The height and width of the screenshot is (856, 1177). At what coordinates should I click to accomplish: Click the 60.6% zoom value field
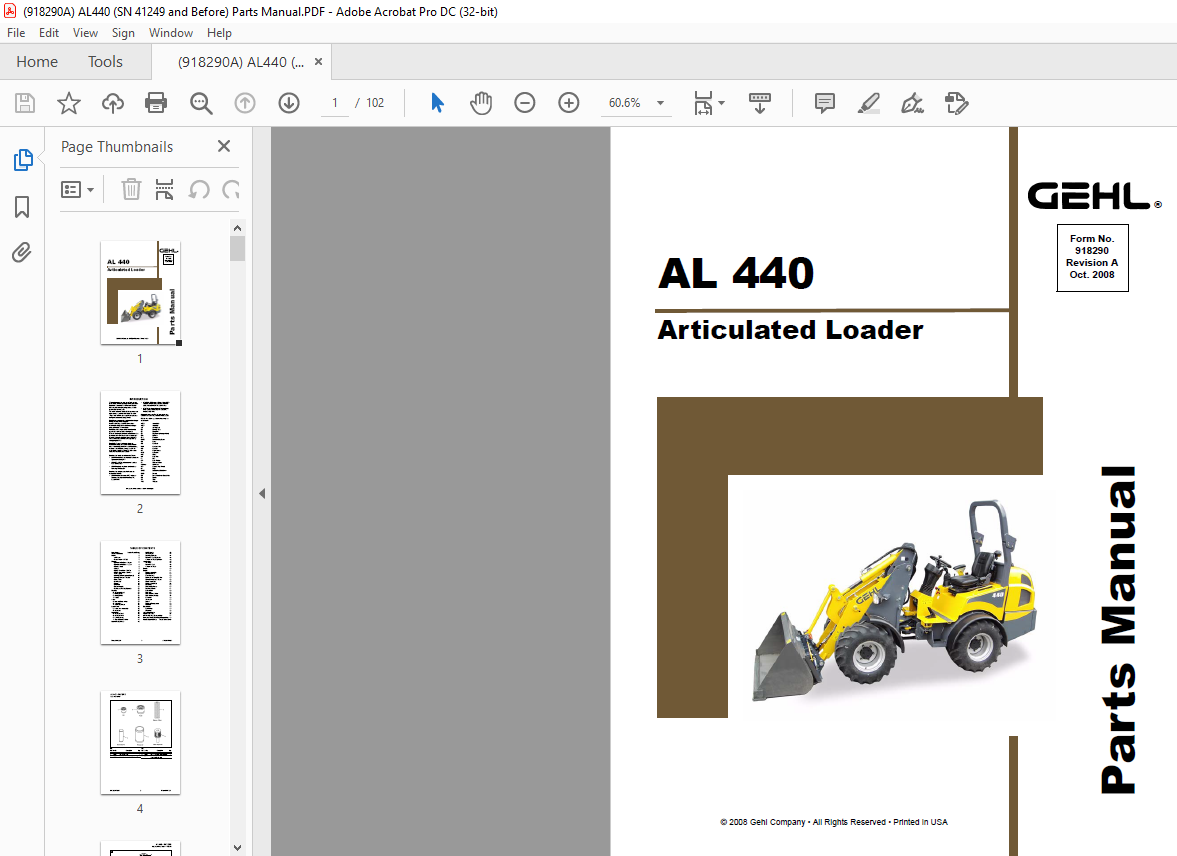[x=625, y=103]
